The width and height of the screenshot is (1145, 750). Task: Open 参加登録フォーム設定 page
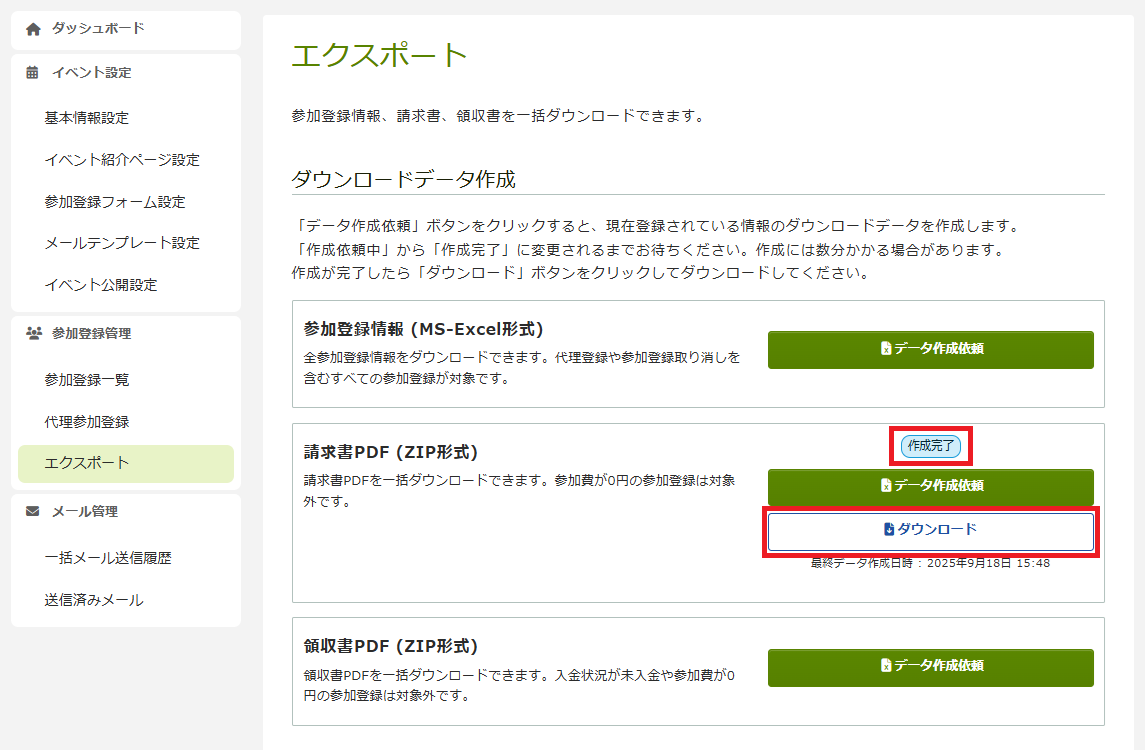pyautogui.click(x=115, y=202)
